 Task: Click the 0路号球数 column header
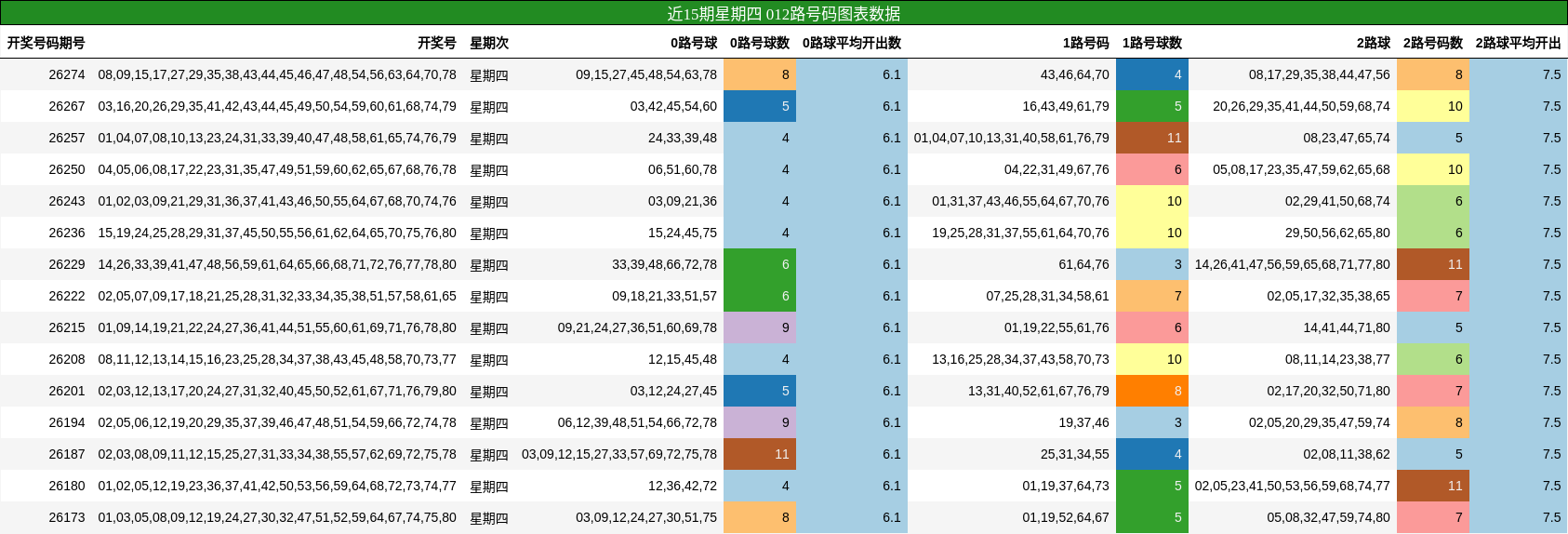[x=760, y=43]
